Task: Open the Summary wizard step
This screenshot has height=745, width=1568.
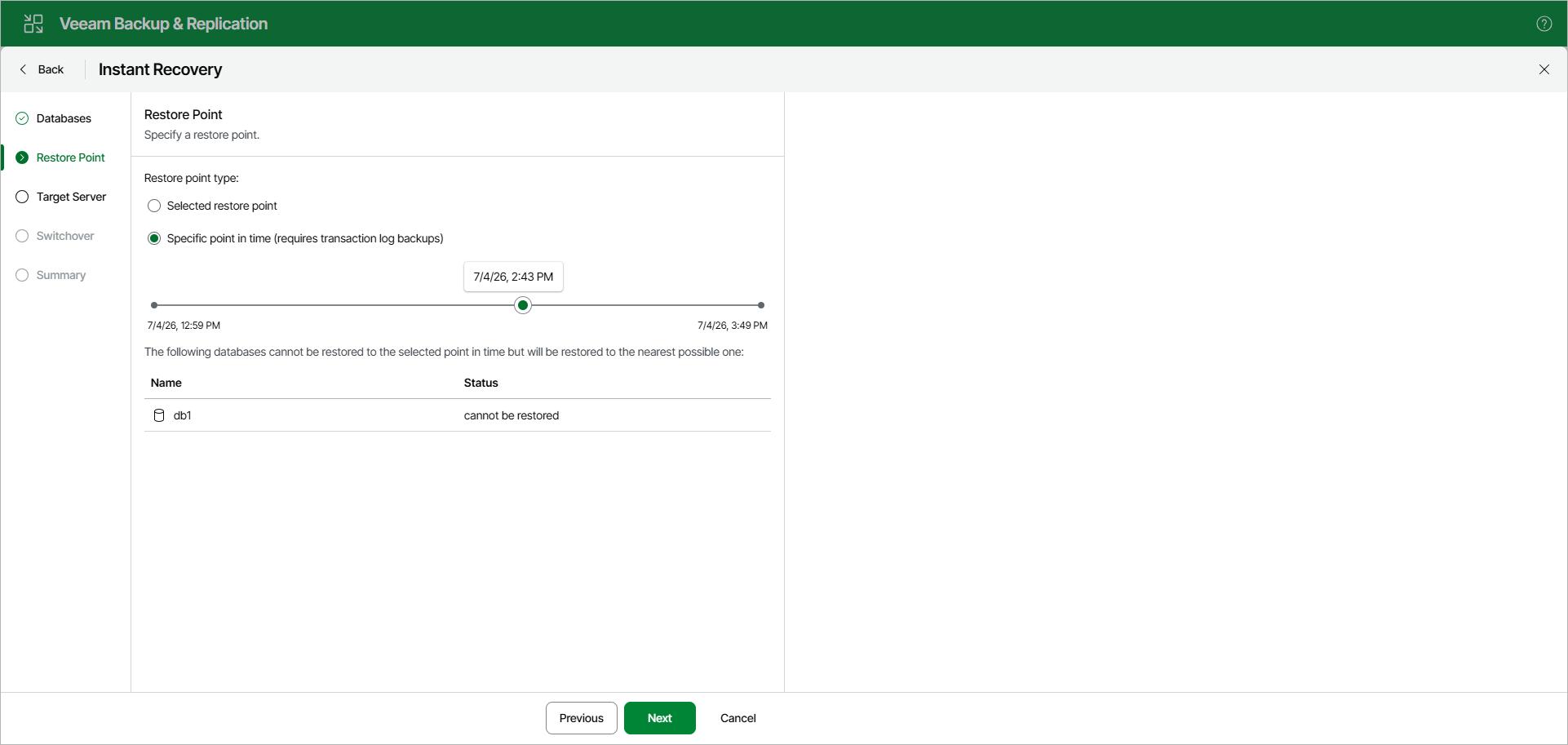Action: (61, 275)
